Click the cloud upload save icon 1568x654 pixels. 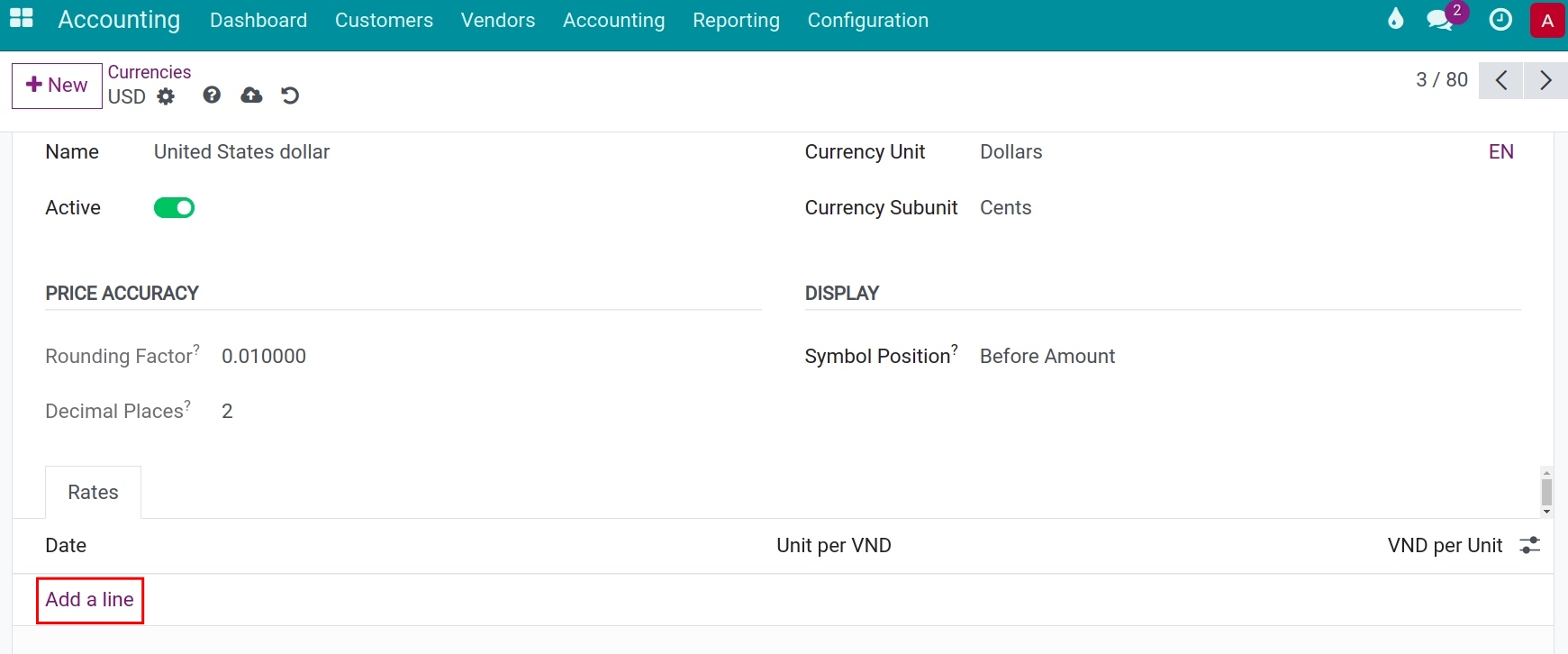click(251, 95)
